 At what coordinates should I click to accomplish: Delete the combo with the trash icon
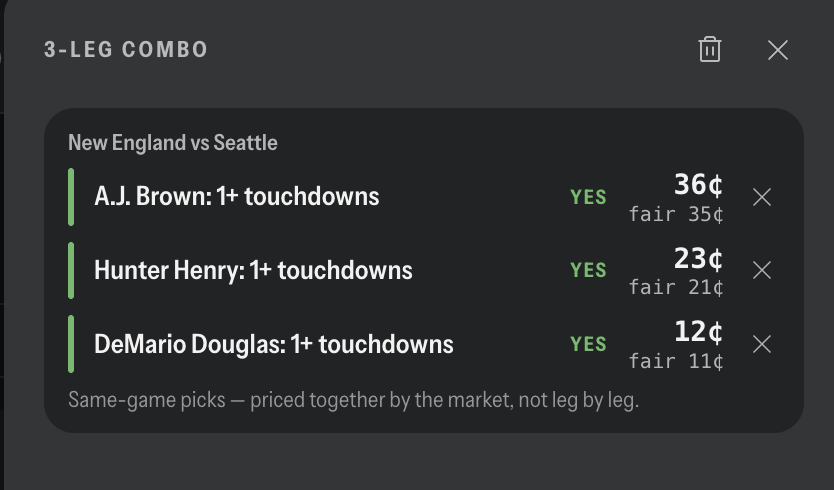pyautogui.click(x=710, y=49)
